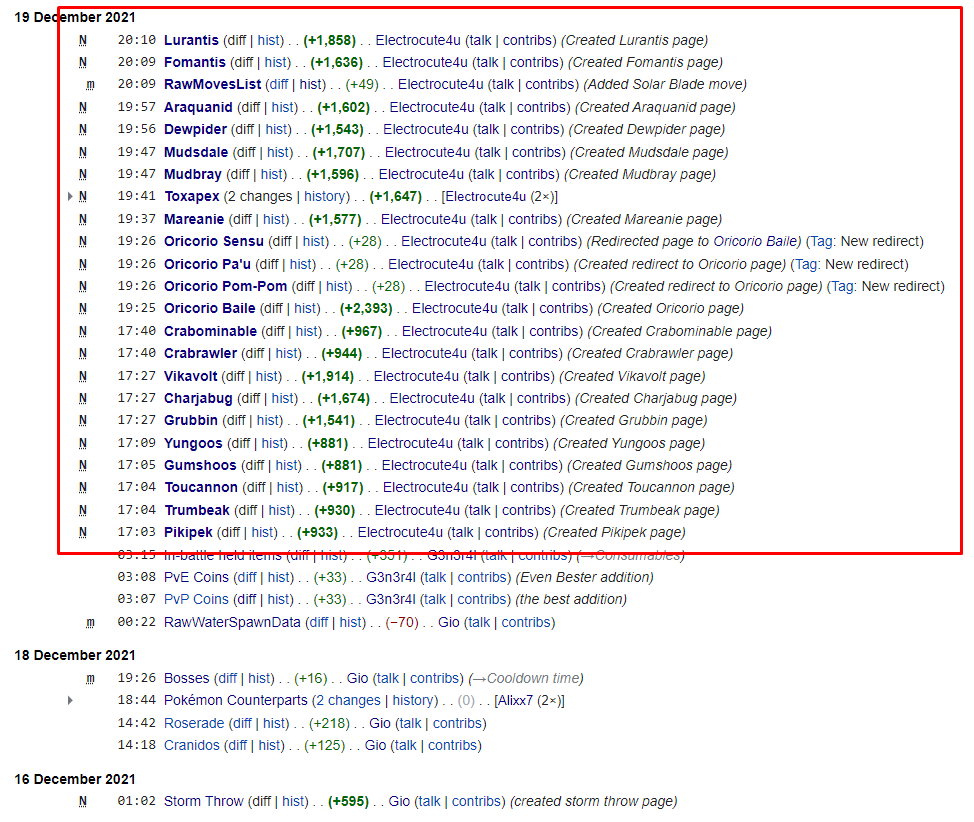Click the m minor-edit marker beside RawWaterSpawnData

[90, 623]
